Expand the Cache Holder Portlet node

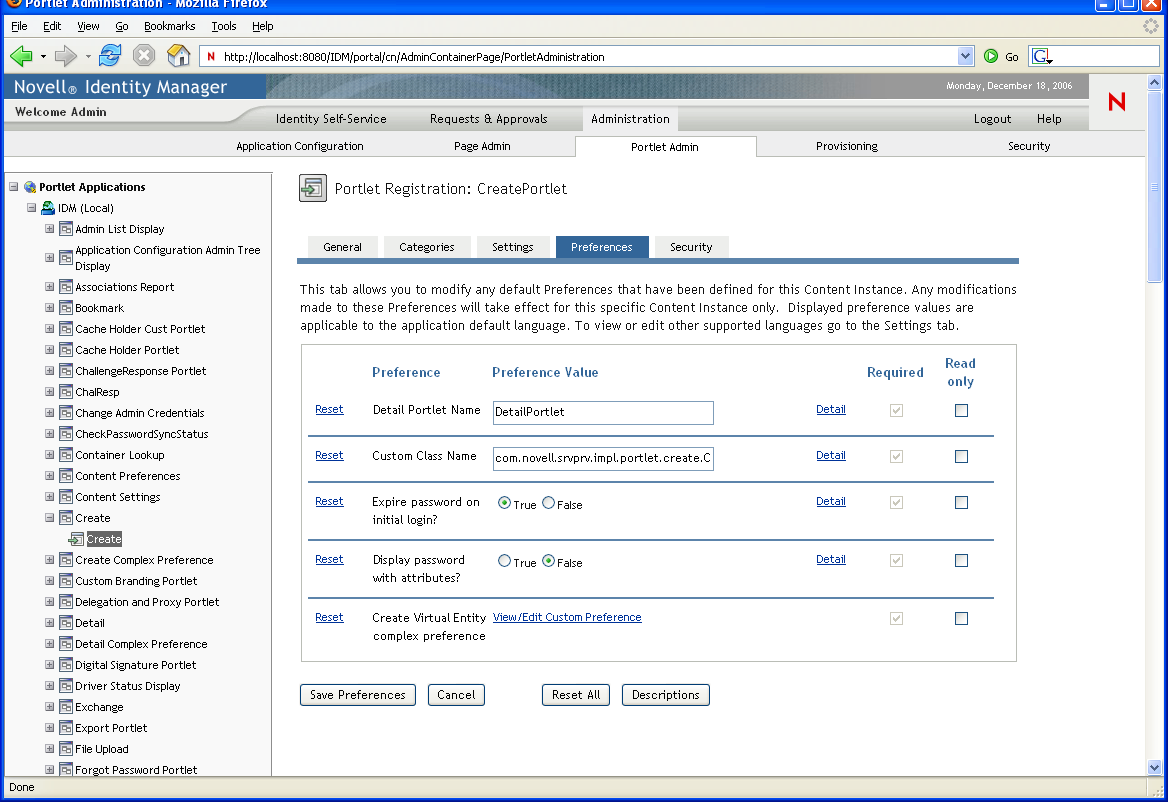pyautogui.click(x=49, y=349)
